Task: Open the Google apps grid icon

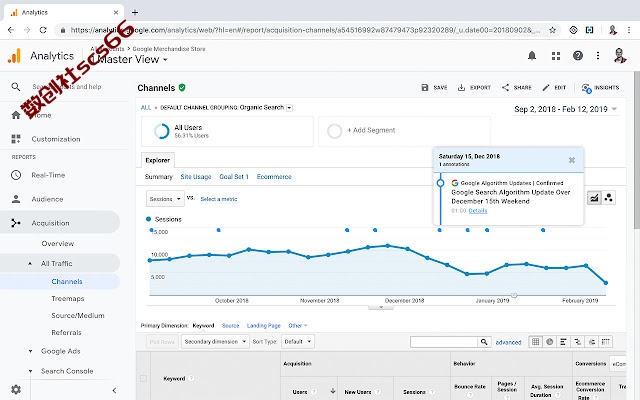Action: pos(556,56)
